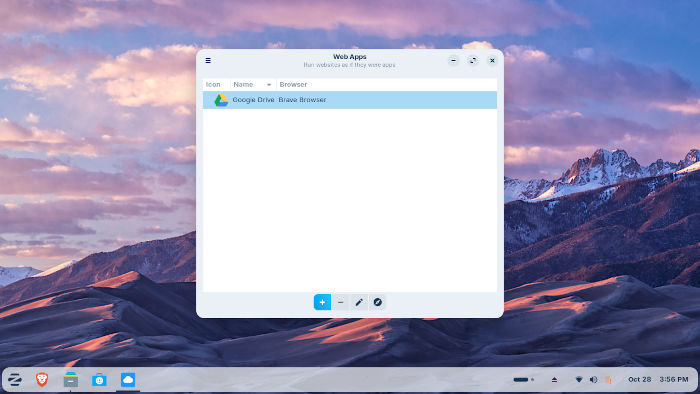Click the eject tray icon
This screenshot has height=394, width=700.
pos(554,380)
